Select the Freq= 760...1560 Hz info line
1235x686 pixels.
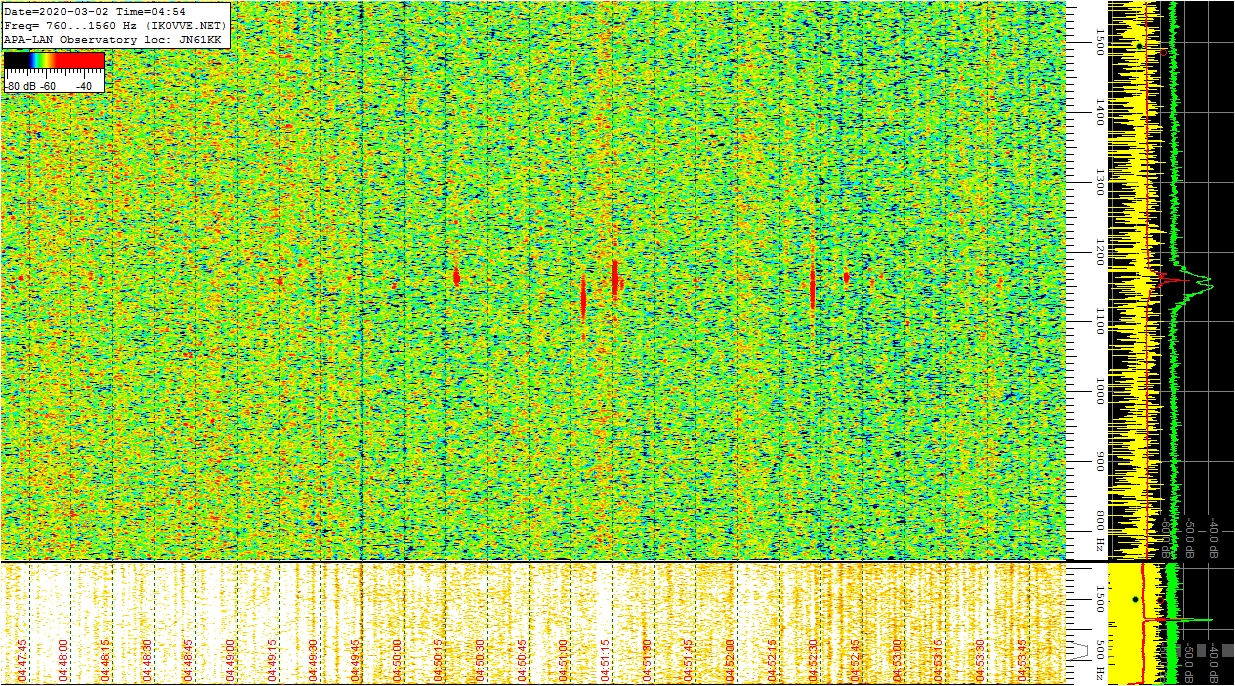115,25
